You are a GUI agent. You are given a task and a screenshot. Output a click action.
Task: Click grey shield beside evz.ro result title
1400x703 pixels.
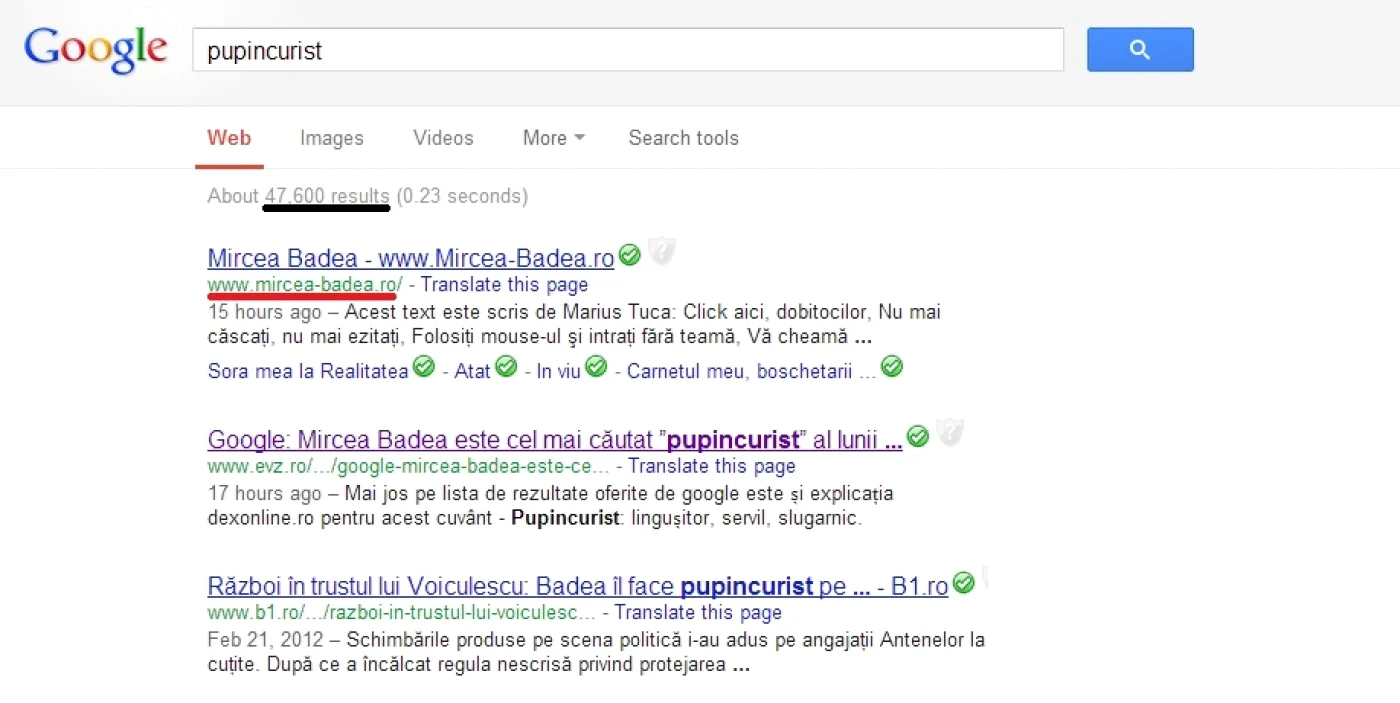[x=949, y=433]
